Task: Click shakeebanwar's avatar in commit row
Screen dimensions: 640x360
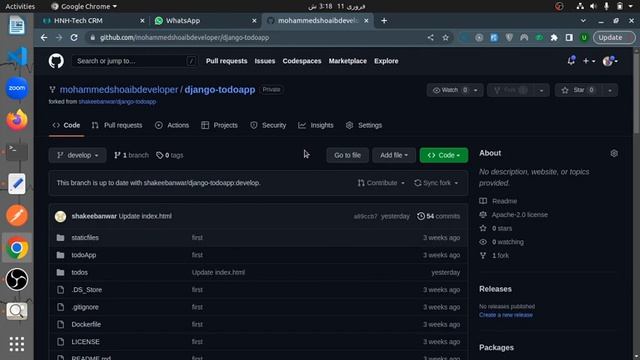Action: [x=60, y=216]
